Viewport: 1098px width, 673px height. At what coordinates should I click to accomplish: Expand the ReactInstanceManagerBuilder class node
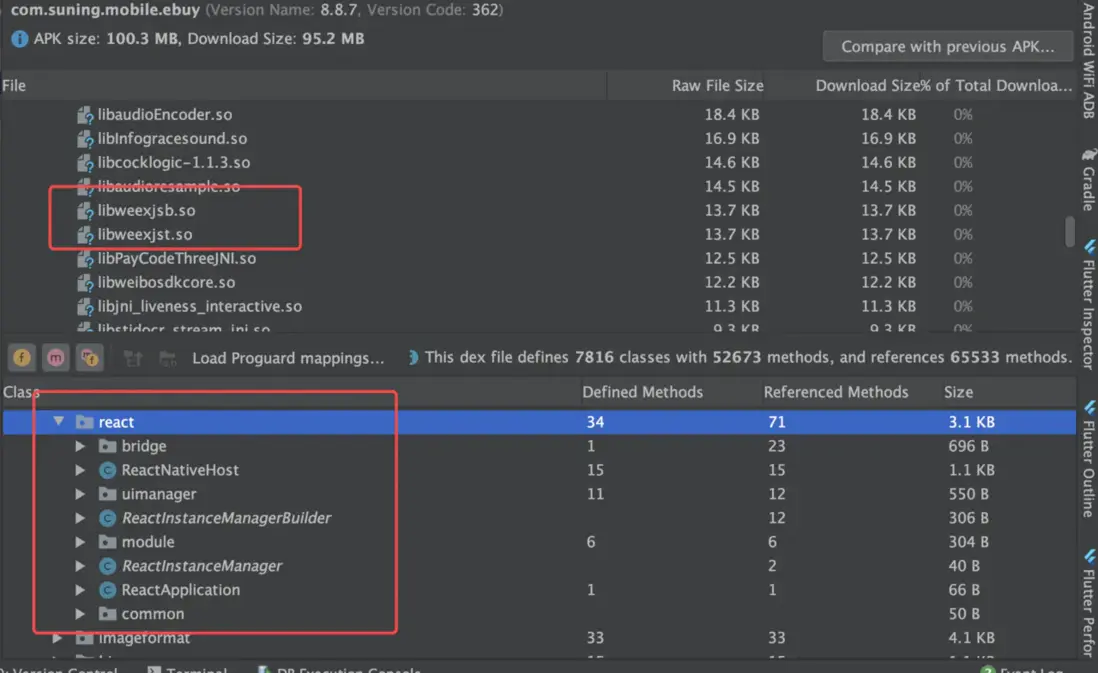point(81,518)
